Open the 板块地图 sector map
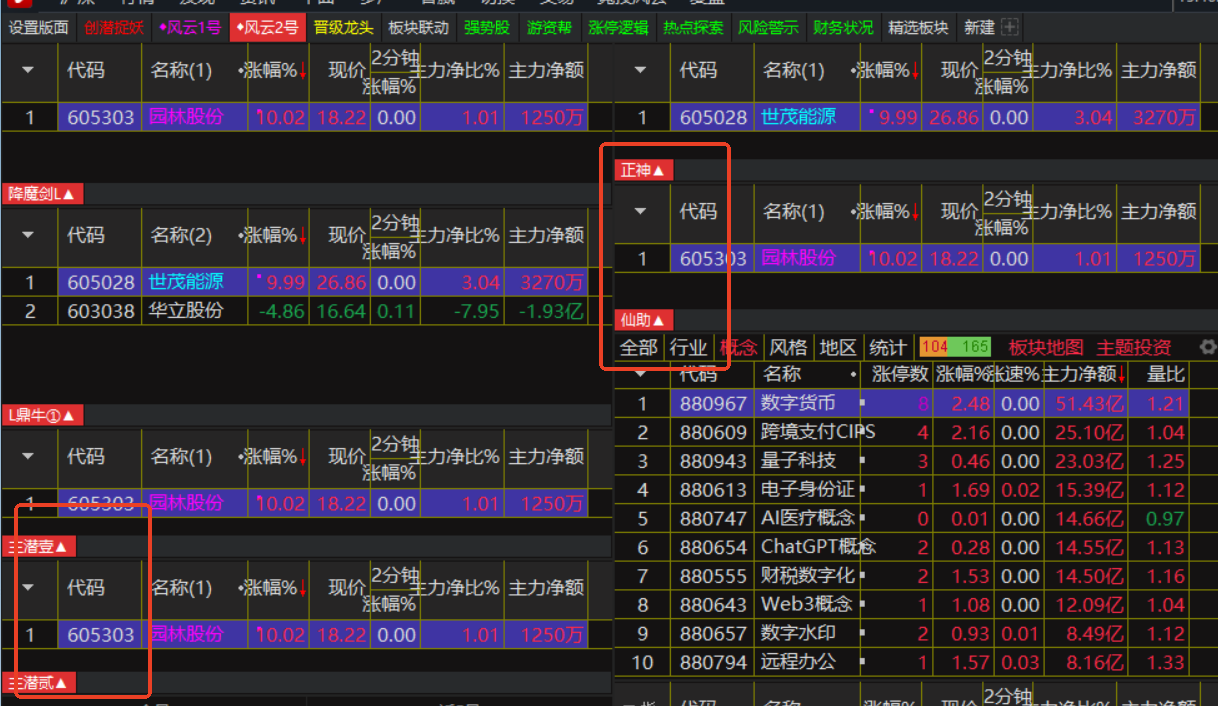The image size is (1218, 706). [1045, 346]
